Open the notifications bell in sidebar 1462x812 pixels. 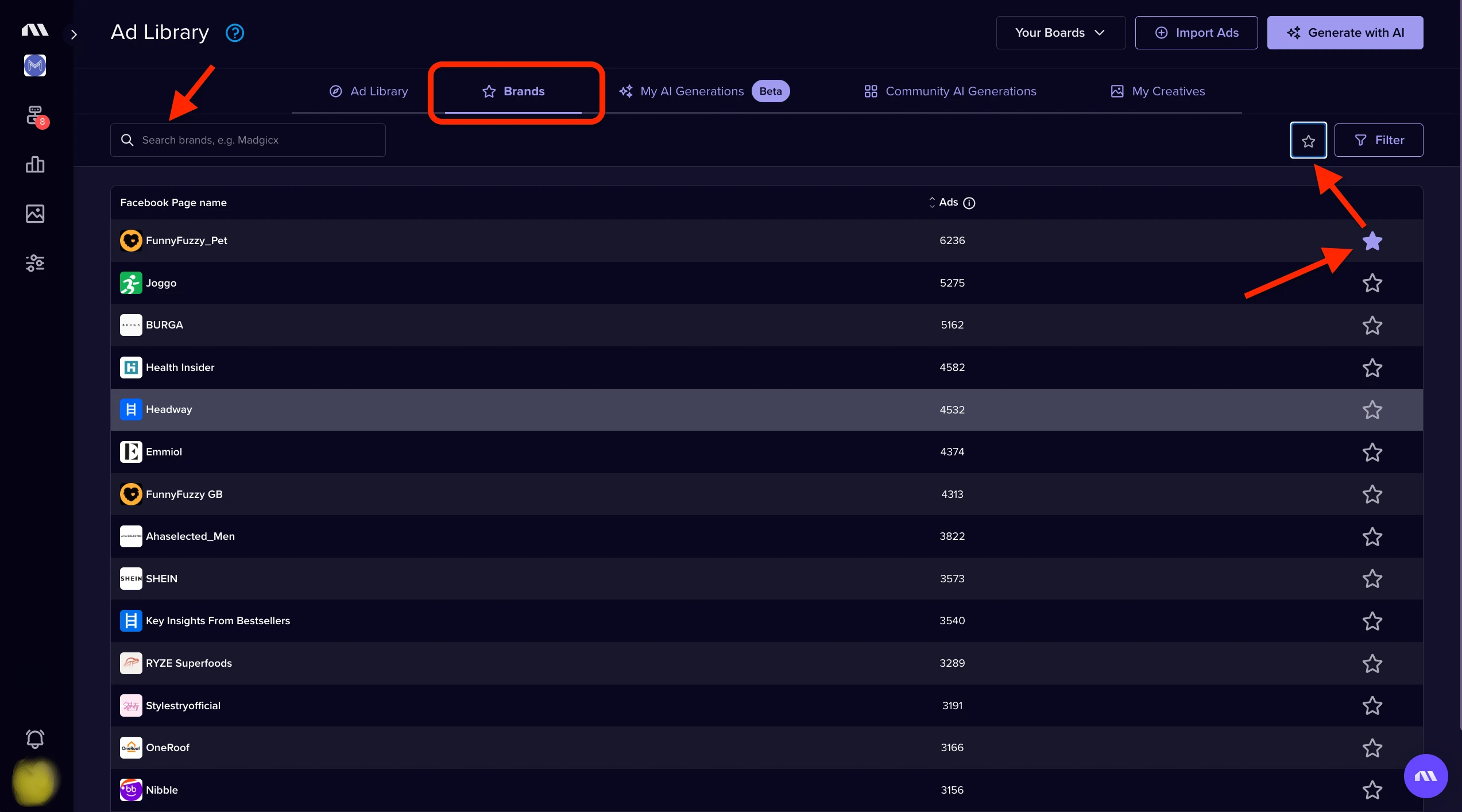[35, 738]
